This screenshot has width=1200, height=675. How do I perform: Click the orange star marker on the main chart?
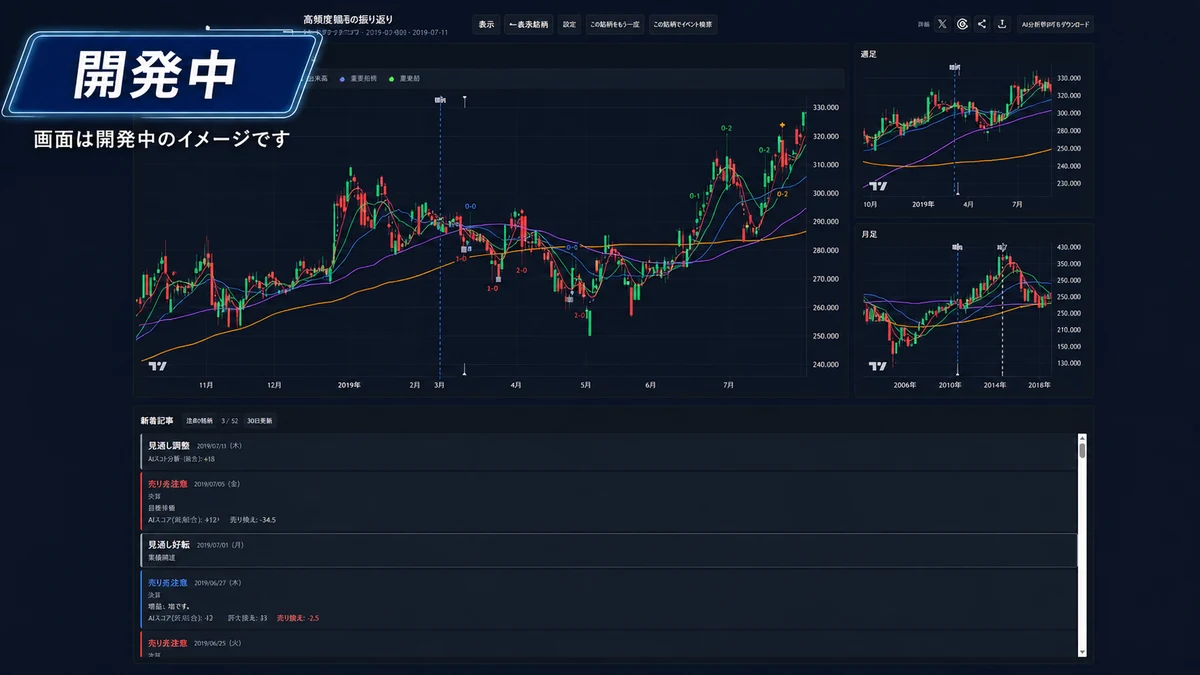[782, 125]
